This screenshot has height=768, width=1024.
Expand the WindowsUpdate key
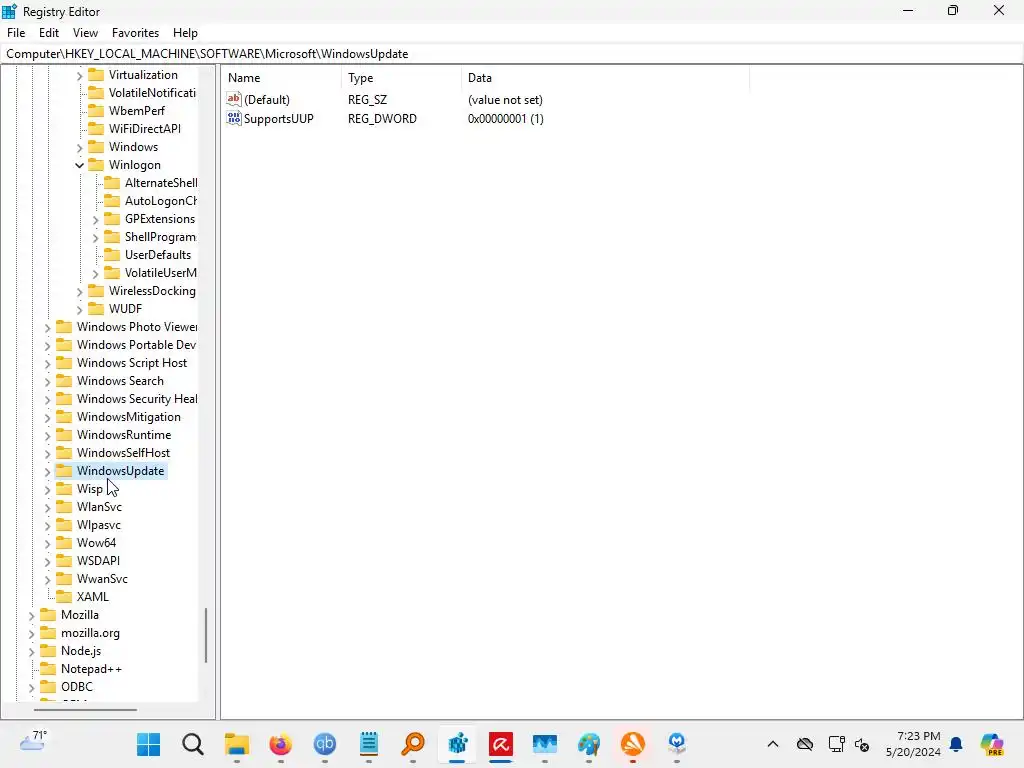48,472
